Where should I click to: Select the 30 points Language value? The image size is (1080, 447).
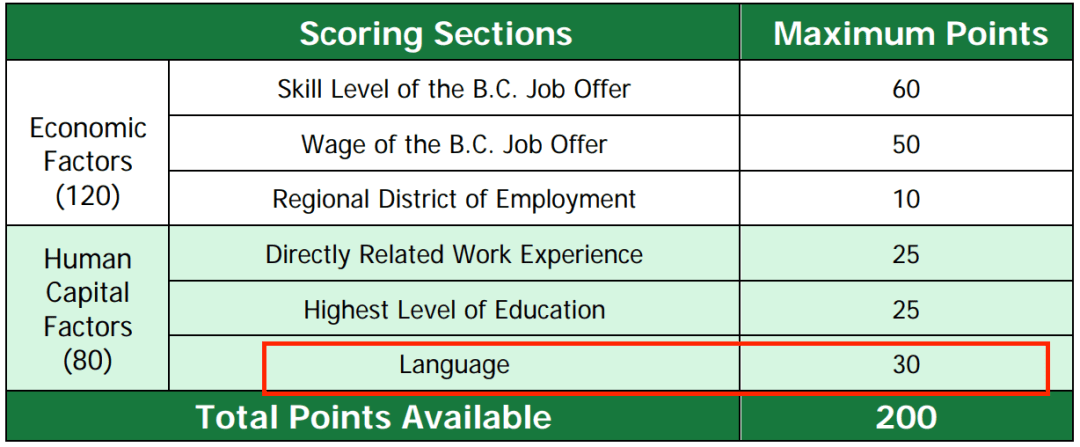click(x=906, y=365)
